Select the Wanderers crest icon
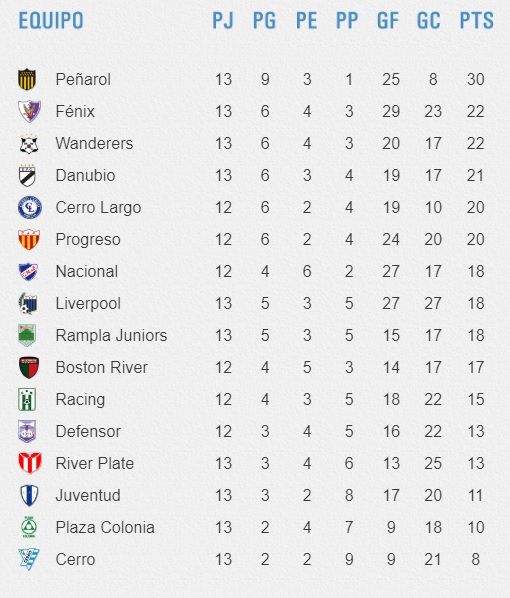 [x=29, y=143]
